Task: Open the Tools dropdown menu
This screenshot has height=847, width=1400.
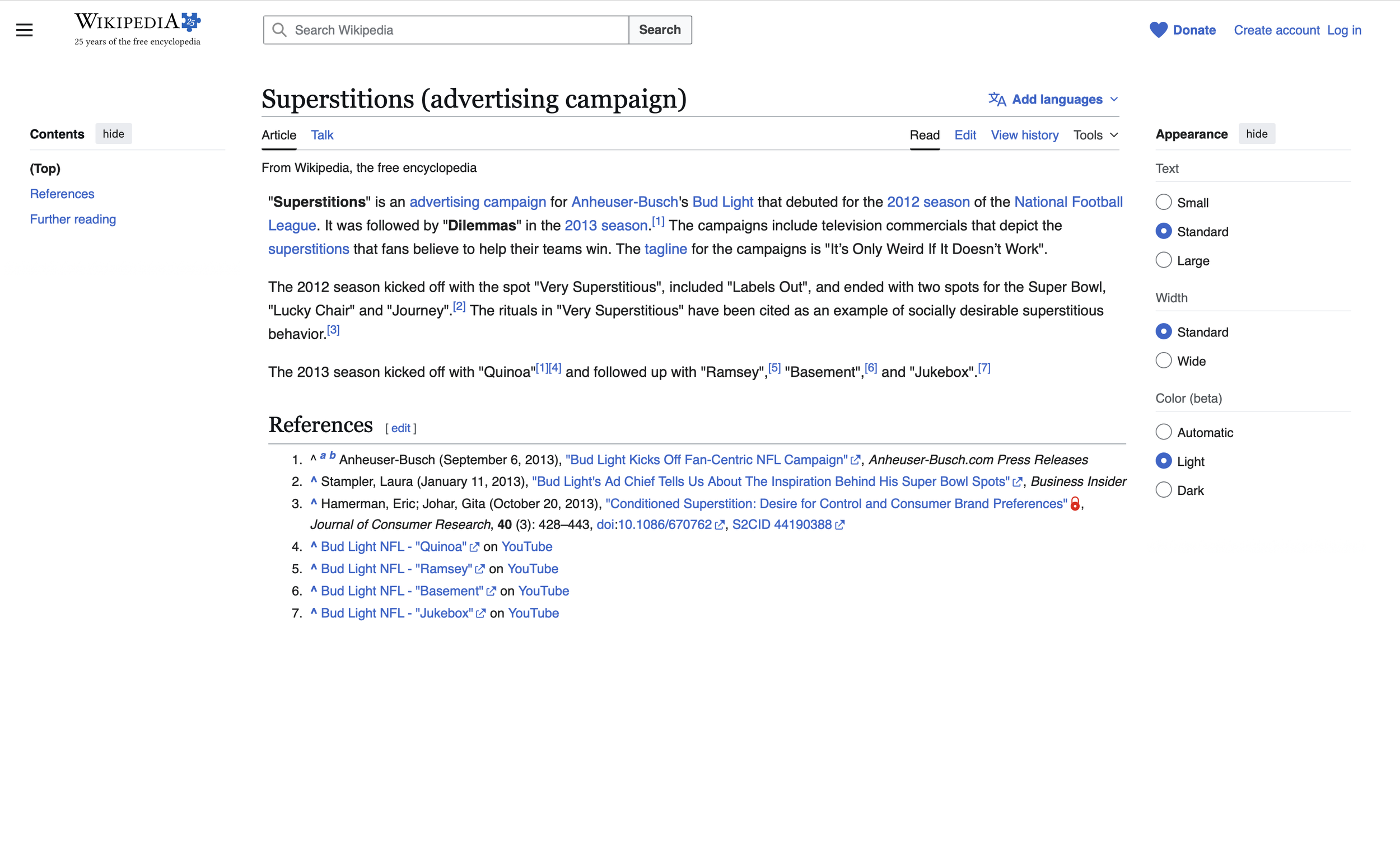Action: (1095, 135)
